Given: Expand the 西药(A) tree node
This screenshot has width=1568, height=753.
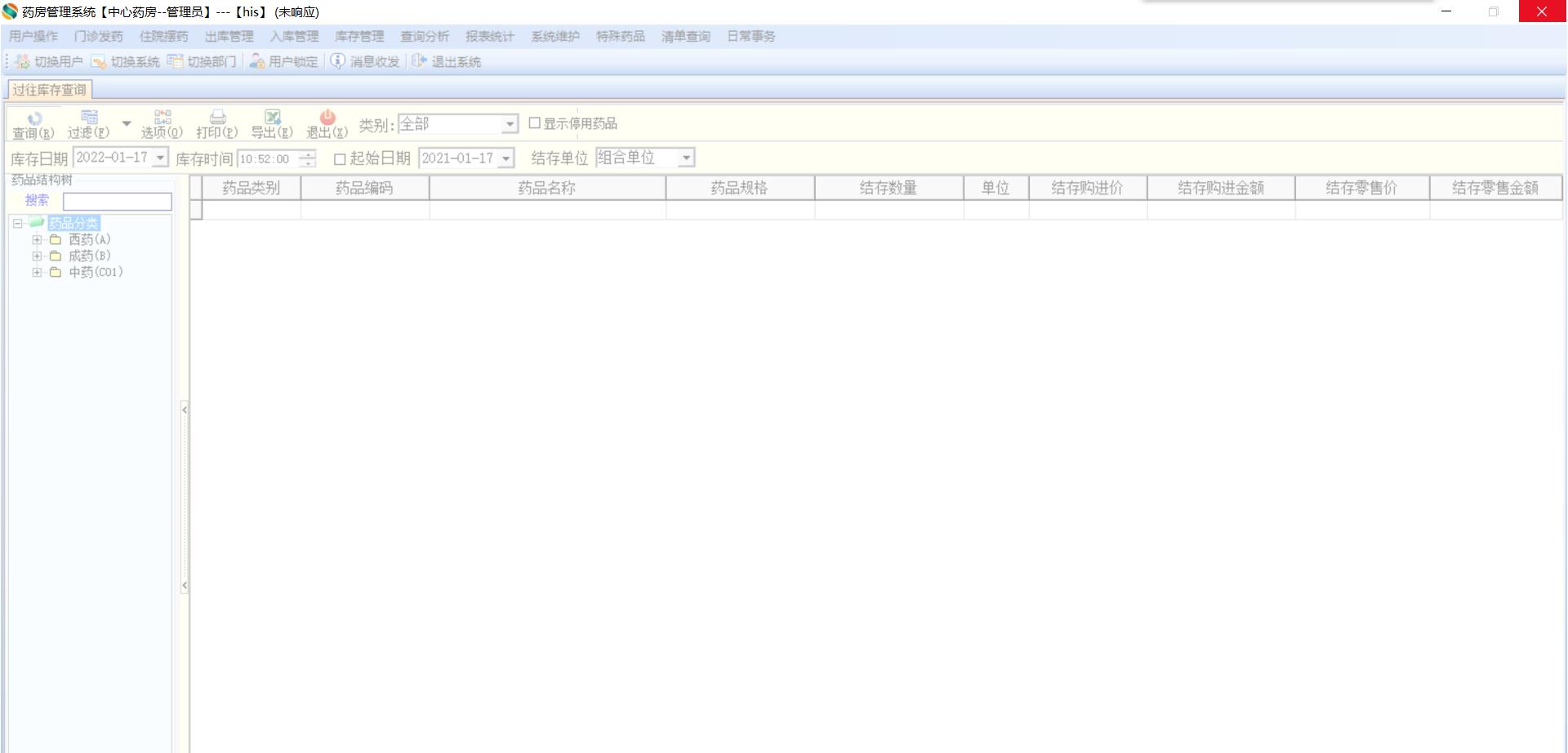Looking at the screenshot, I should [x=37, y=240].
